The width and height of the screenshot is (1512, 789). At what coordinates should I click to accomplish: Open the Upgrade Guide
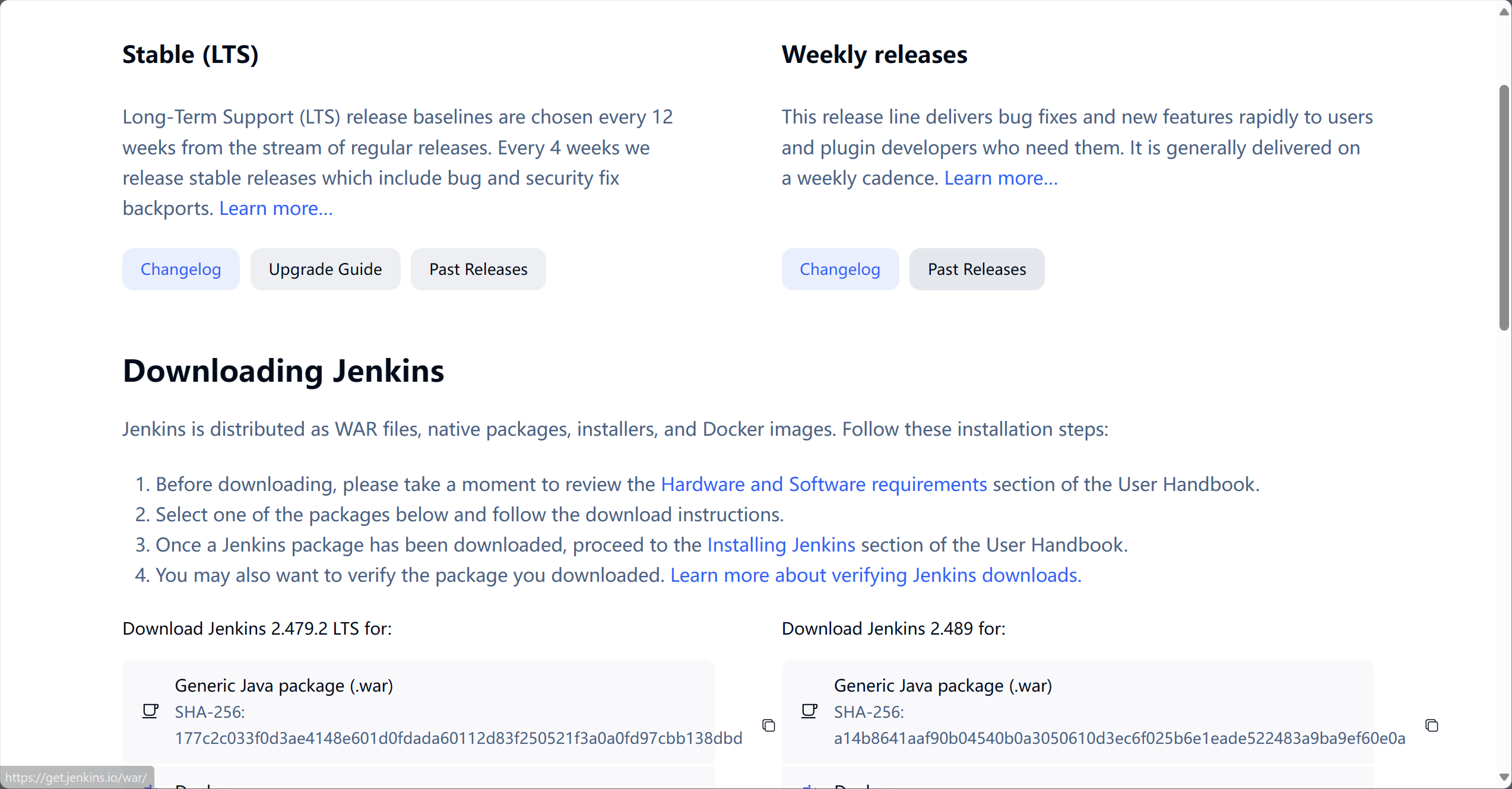click(325, 270)
